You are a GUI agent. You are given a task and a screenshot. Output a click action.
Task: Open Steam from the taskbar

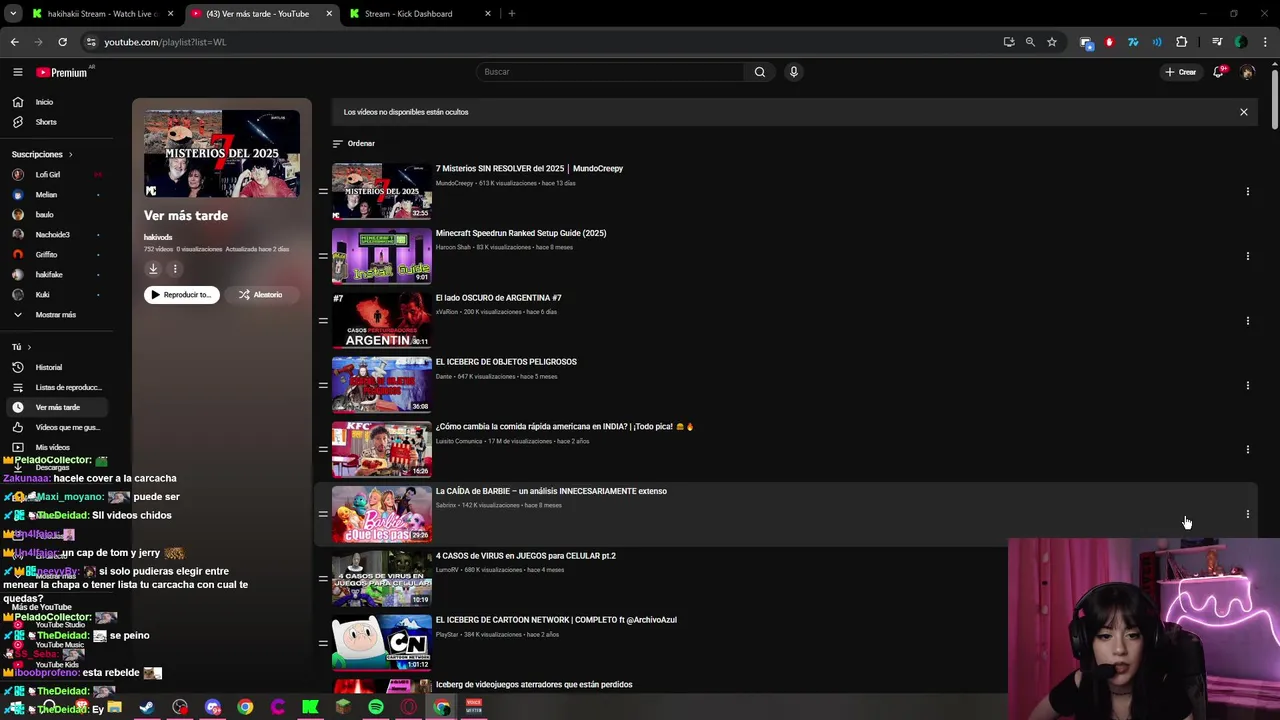tap(147, 707)
